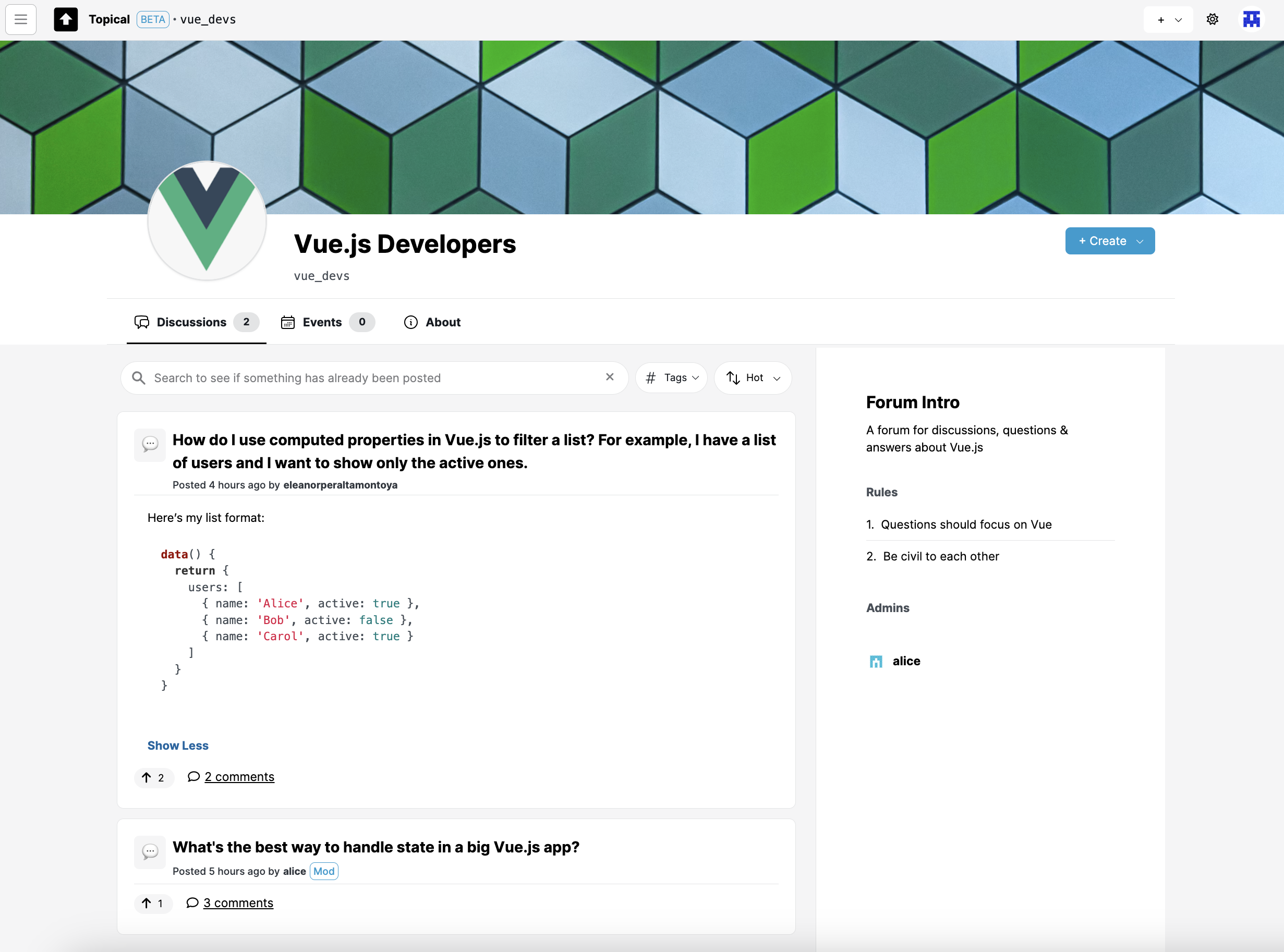
Task: Open the hamburger navigation menu
Action: [x=21, y=20]
